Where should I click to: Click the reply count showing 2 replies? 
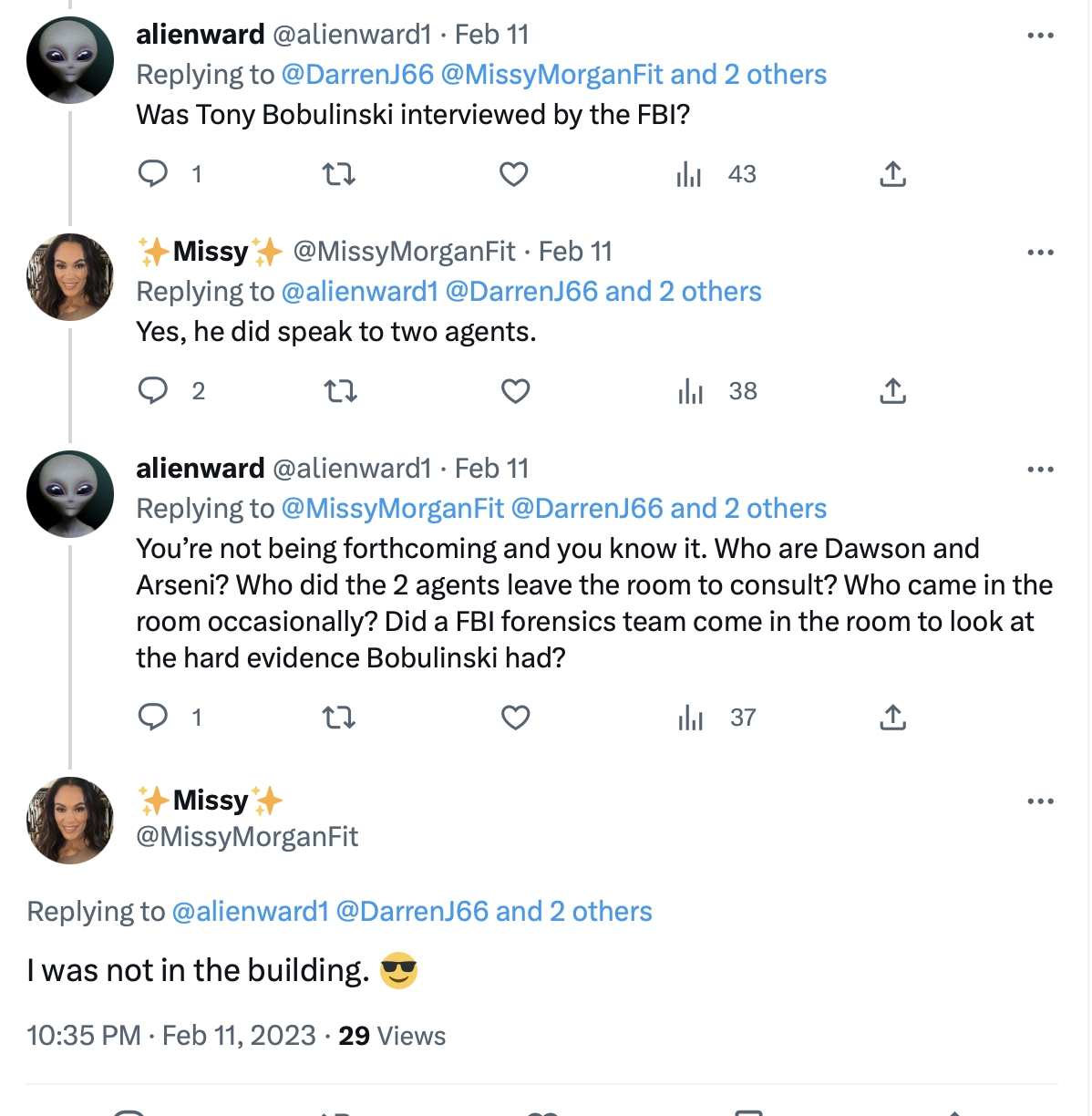[x=171, y=390]
